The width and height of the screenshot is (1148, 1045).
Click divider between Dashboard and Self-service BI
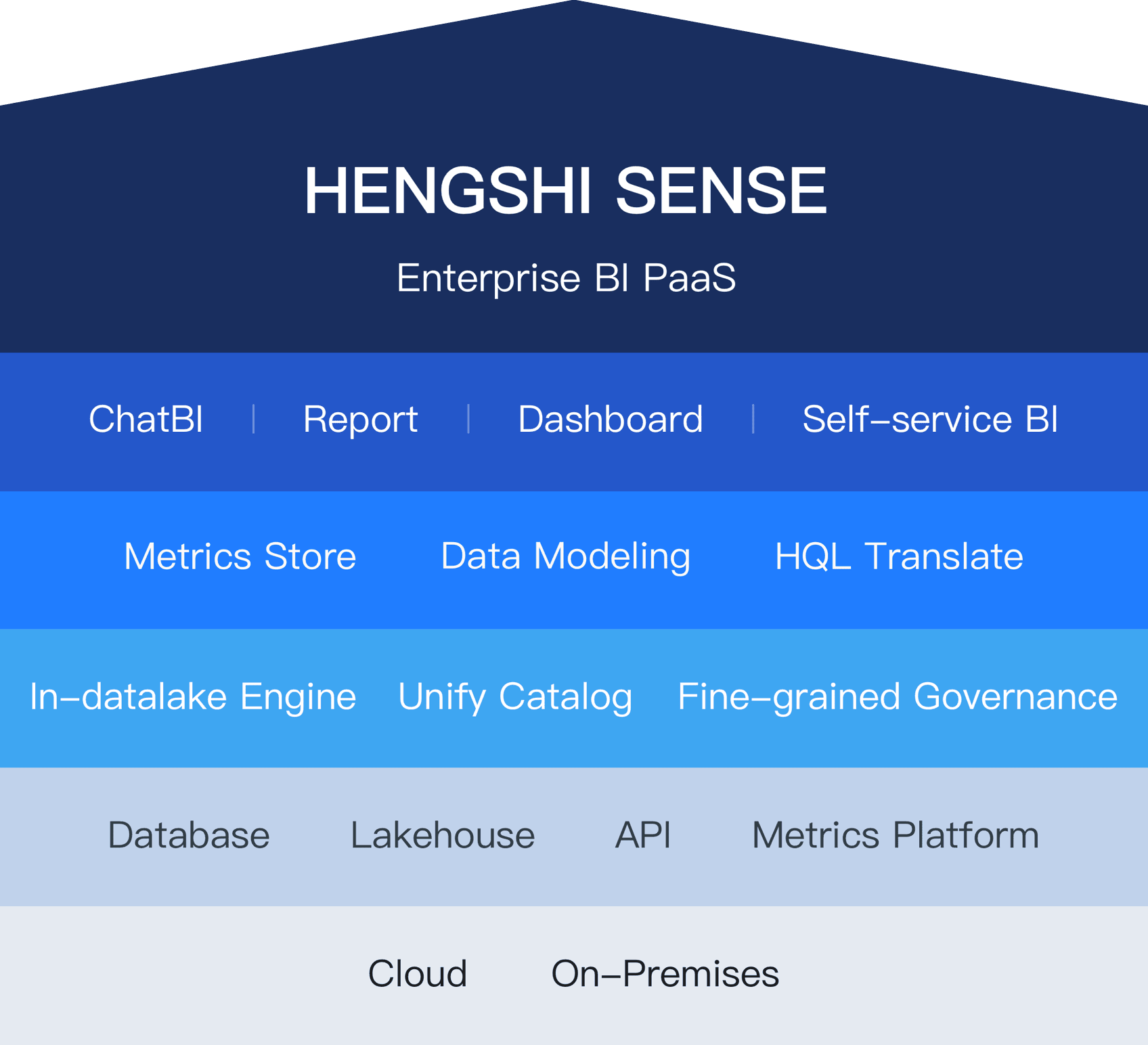[x=753, y=419]
